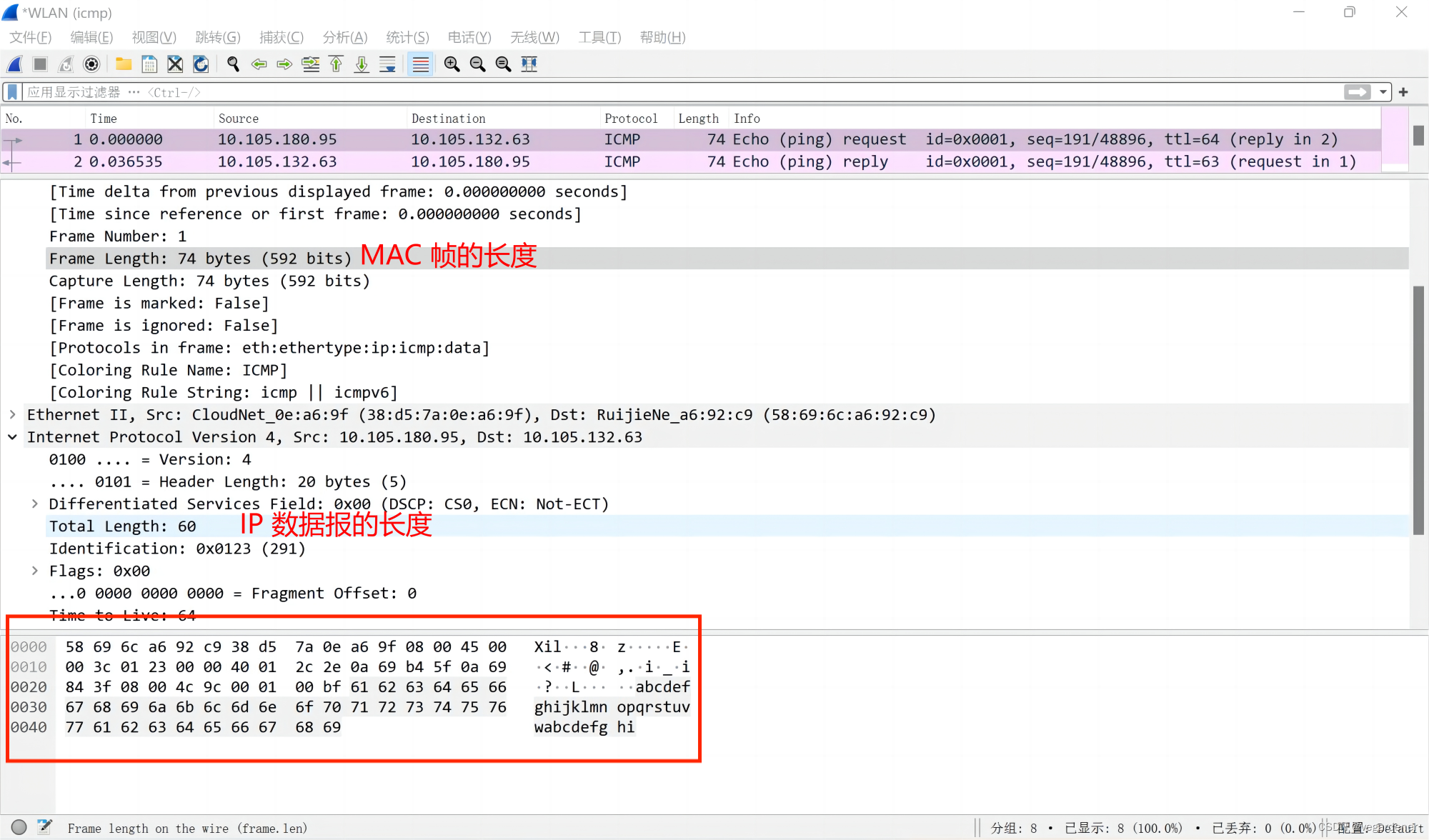Go to the first packet arrow icon
Screen dimensions: 1429x840
coord(336,64)
